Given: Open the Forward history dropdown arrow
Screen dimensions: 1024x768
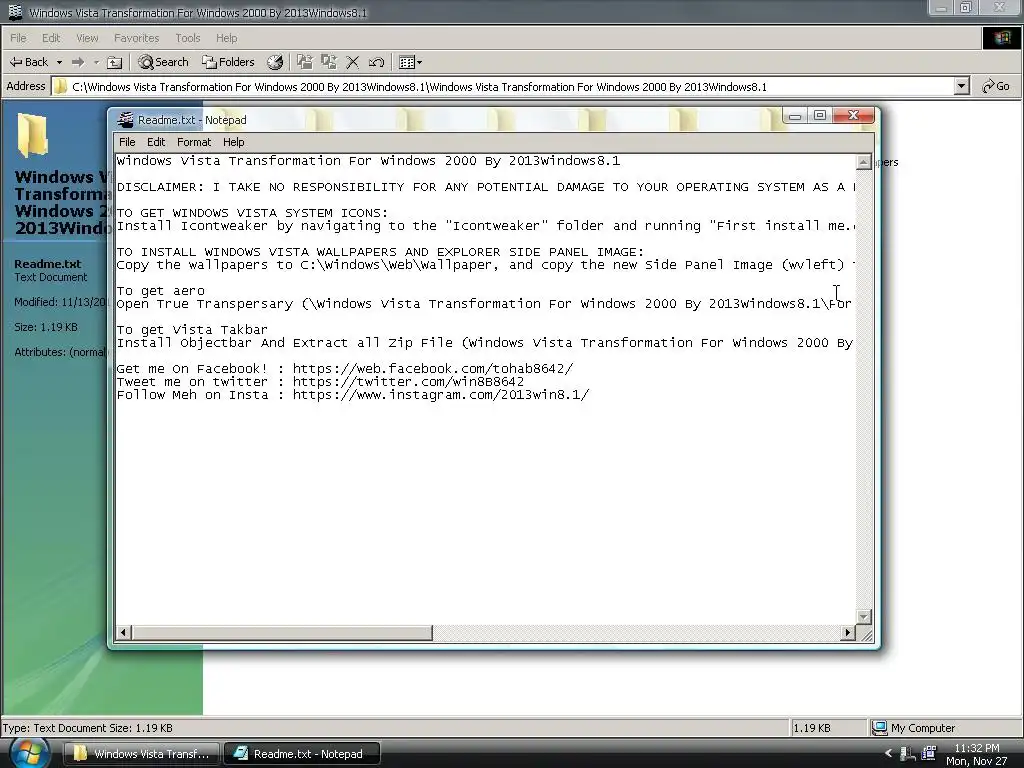Looking at the screenshot, I should (x=96, y=62).
